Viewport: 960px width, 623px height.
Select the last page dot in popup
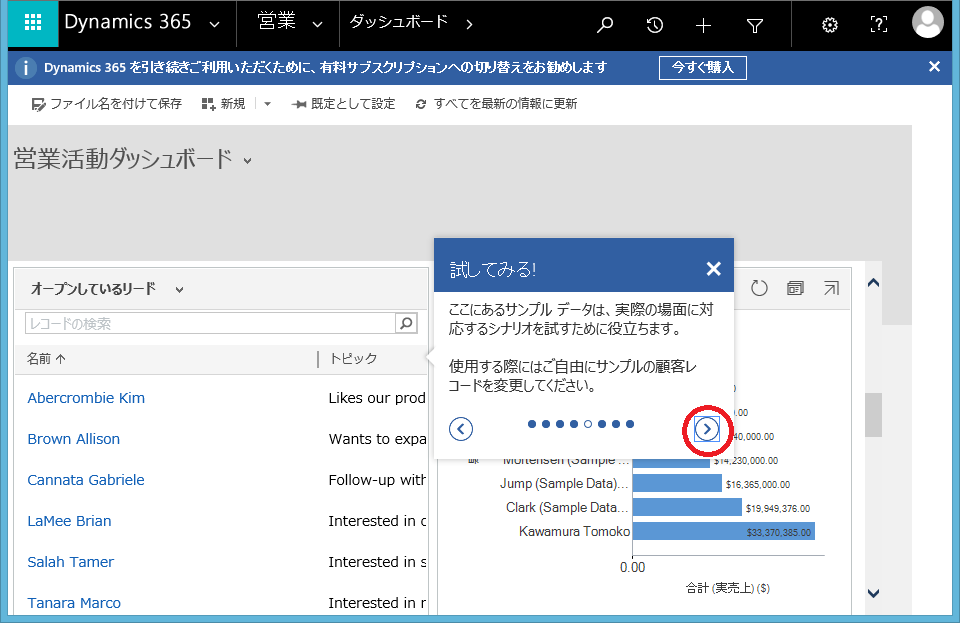630,424
